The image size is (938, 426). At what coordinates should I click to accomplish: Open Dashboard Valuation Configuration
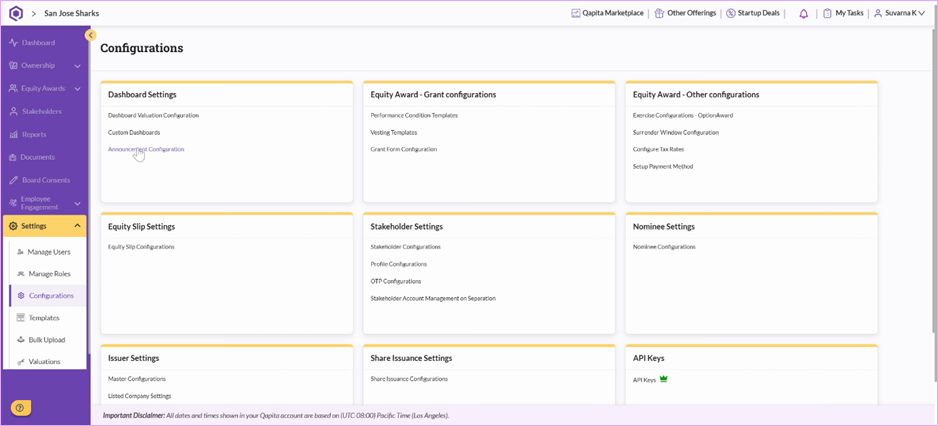(x=153, y=115)
